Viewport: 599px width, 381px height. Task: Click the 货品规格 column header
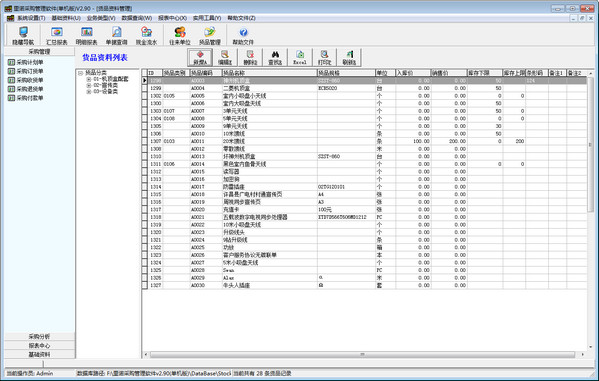(x=346, y=73)
